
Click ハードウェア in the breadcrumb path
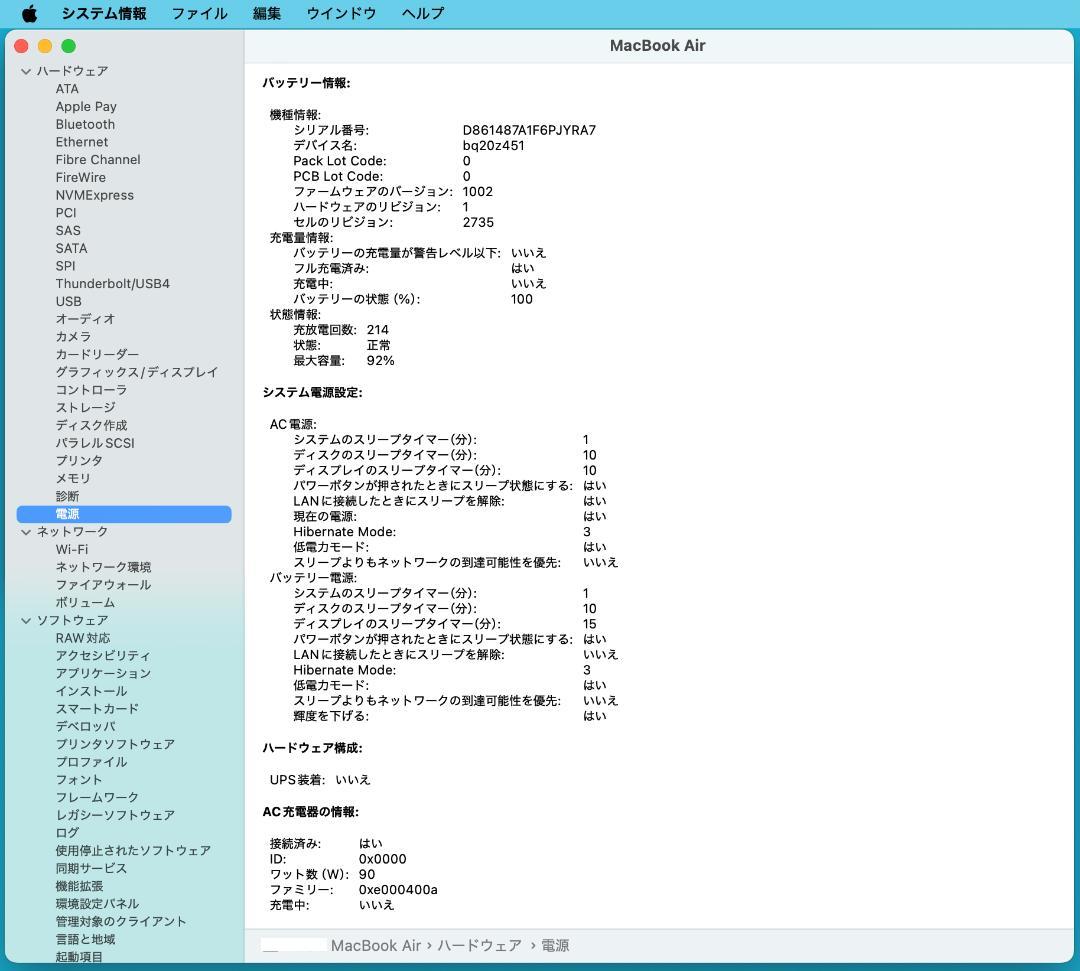click(x=483, y=944)
